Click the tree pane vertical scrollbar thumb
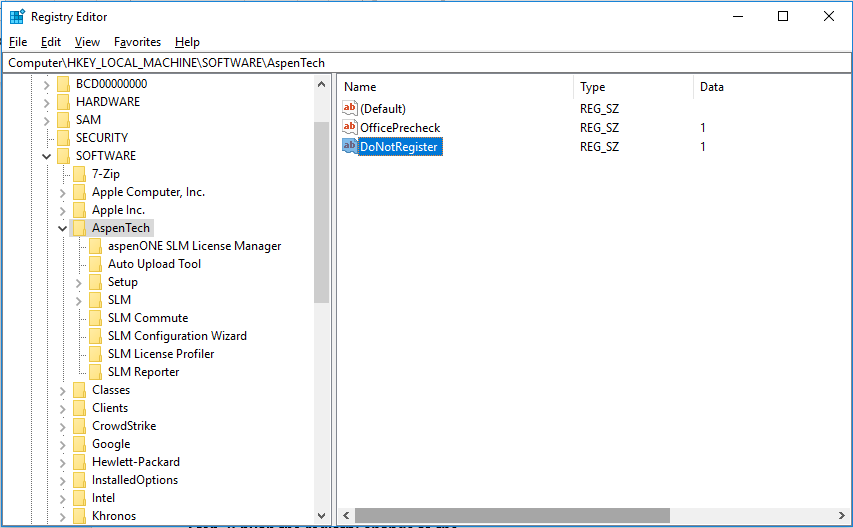 coord(321,210)
